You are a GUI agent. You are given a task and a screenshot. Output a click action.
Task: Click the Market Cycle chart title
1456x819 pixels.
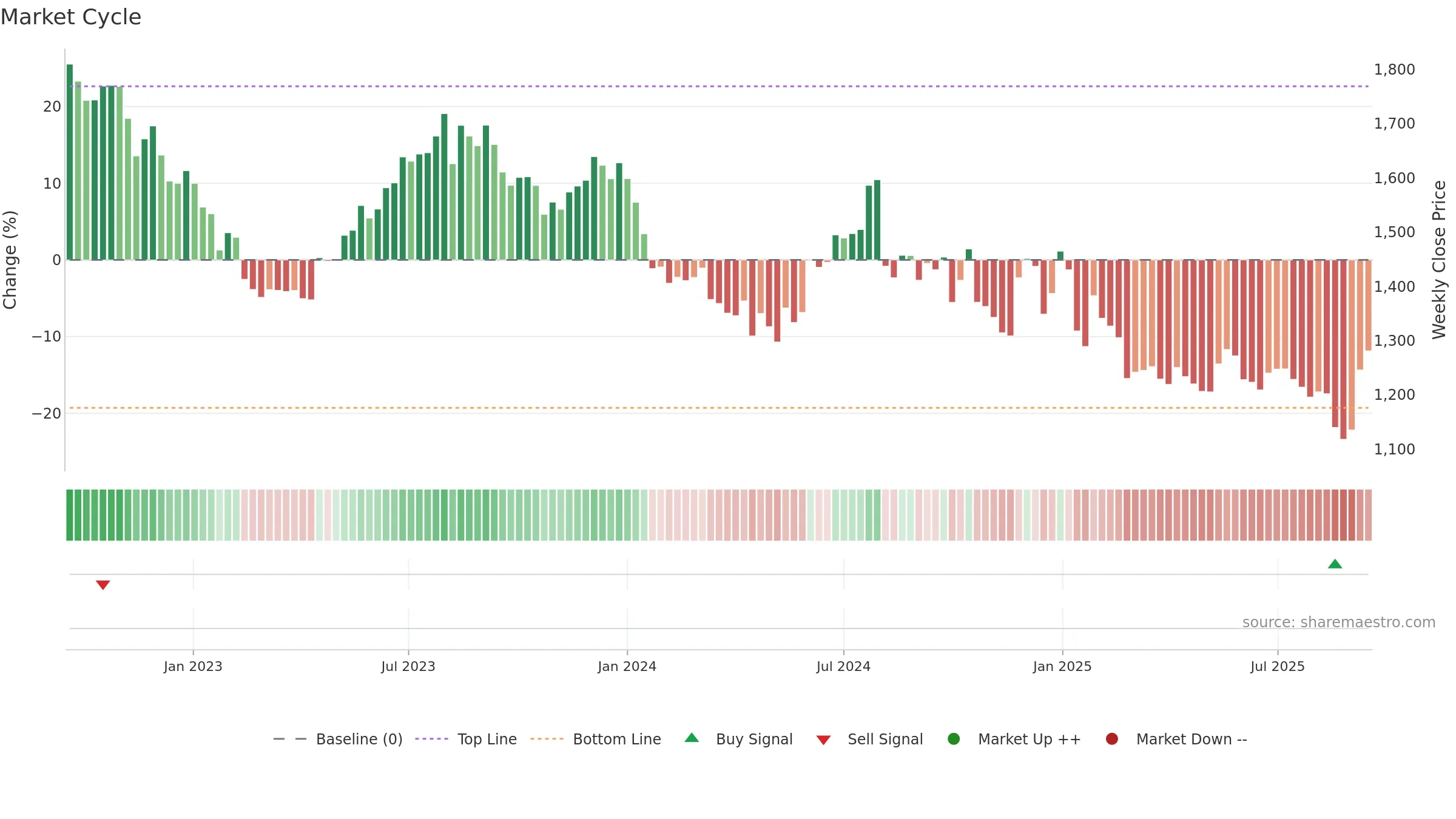(71, 17)
